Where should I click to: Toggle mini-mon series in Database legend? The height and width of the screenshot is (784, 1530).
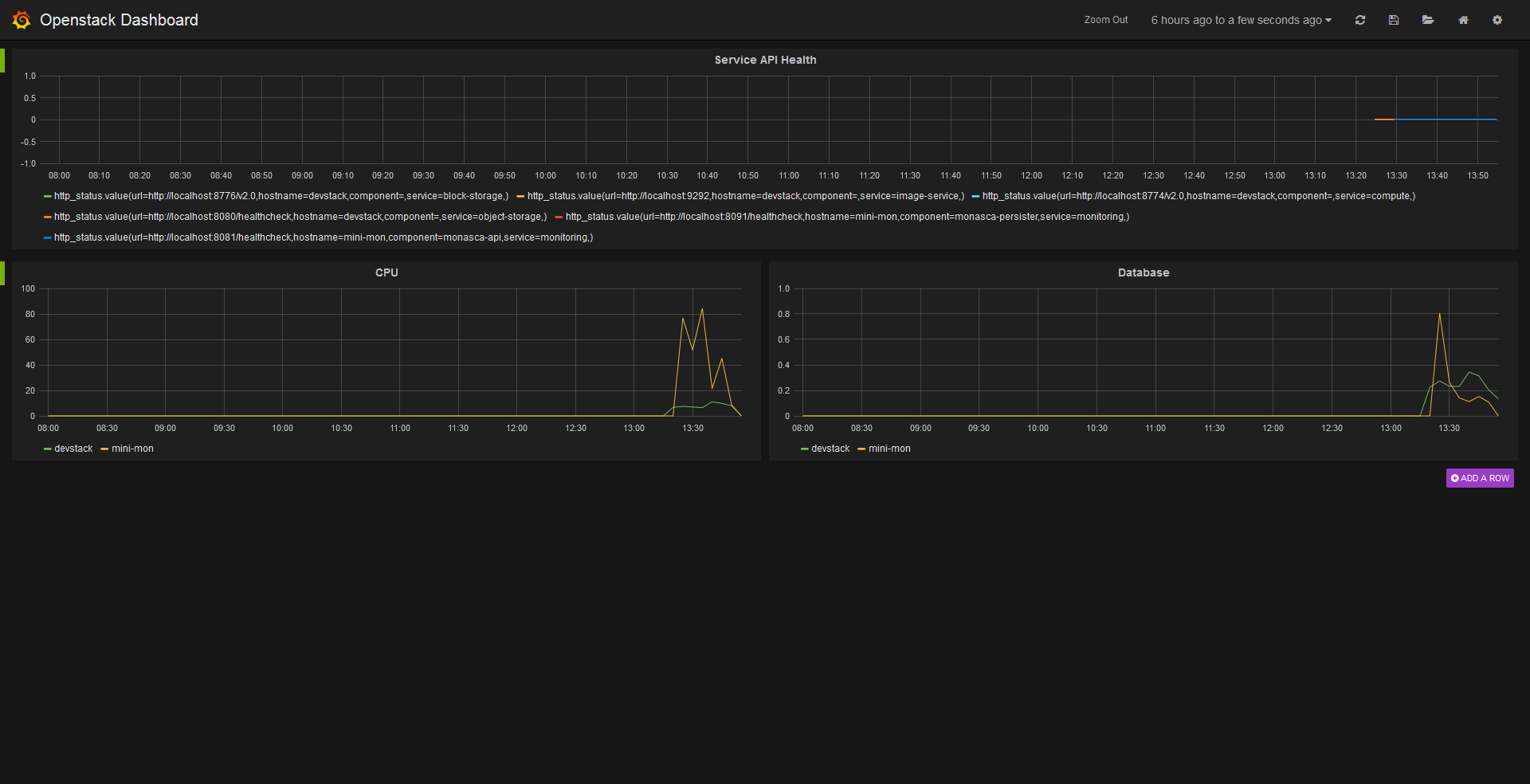pos(889,449)
